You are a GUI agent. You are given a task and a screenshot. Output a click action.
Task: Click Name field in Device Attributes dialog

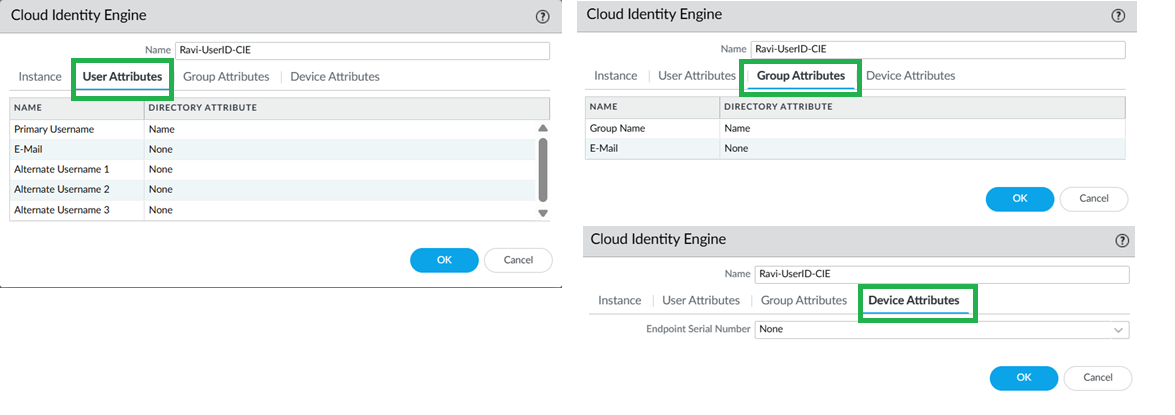(942, 274)
